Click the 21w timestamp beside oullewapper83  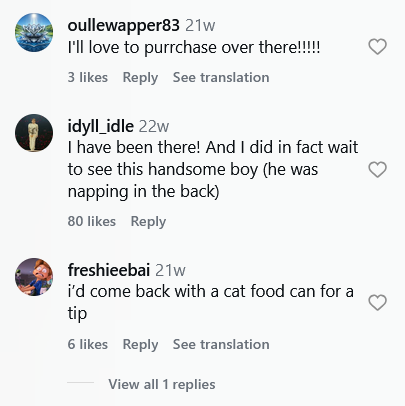click(x=200, y=25)
